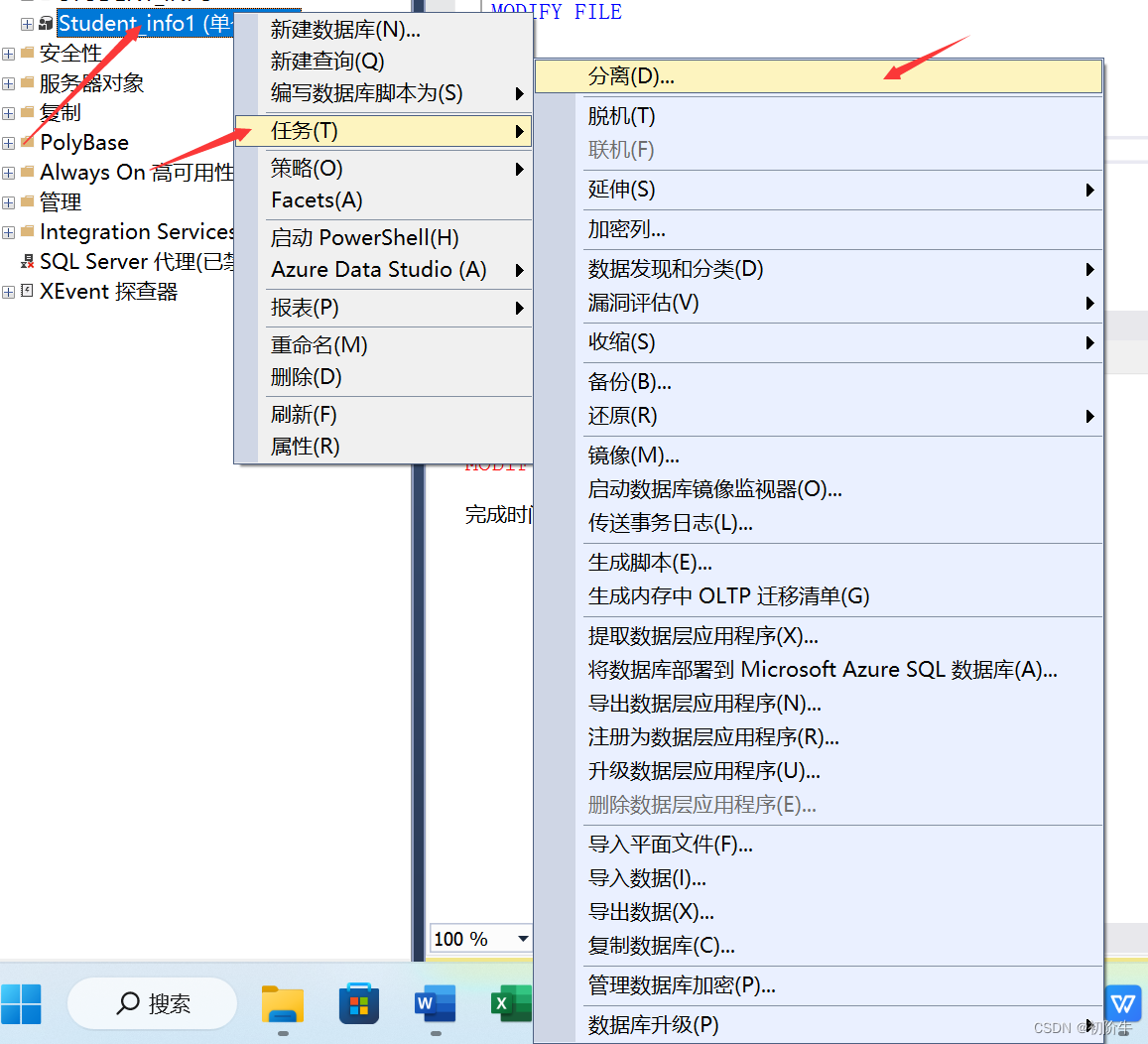This screenshot has width=1148, height=1044.
Task: Open Azure Data Studio (A) submenu
Action: click(x=384, y=269)
